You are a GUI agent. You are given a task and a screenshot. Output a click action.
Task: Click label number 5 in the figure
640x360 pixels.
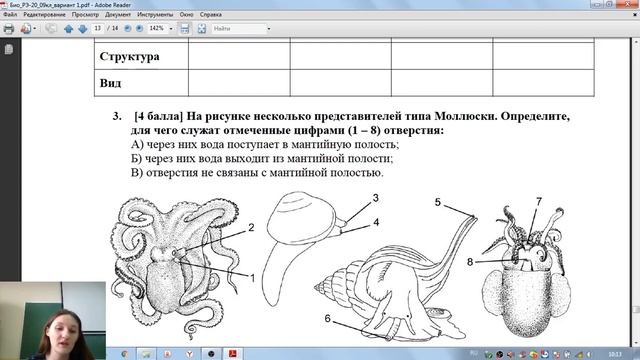coord(438,202)
